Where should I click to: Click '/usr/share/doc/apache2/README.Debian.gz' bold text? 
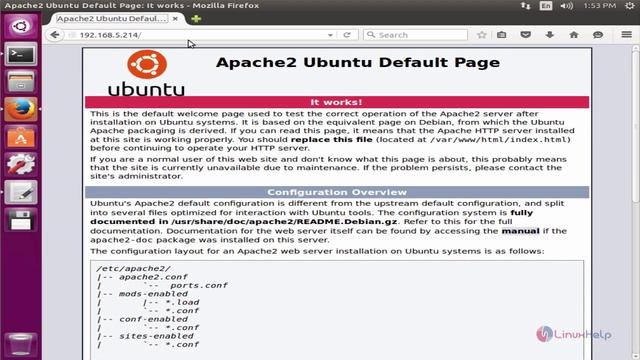(x=284, y=222)
